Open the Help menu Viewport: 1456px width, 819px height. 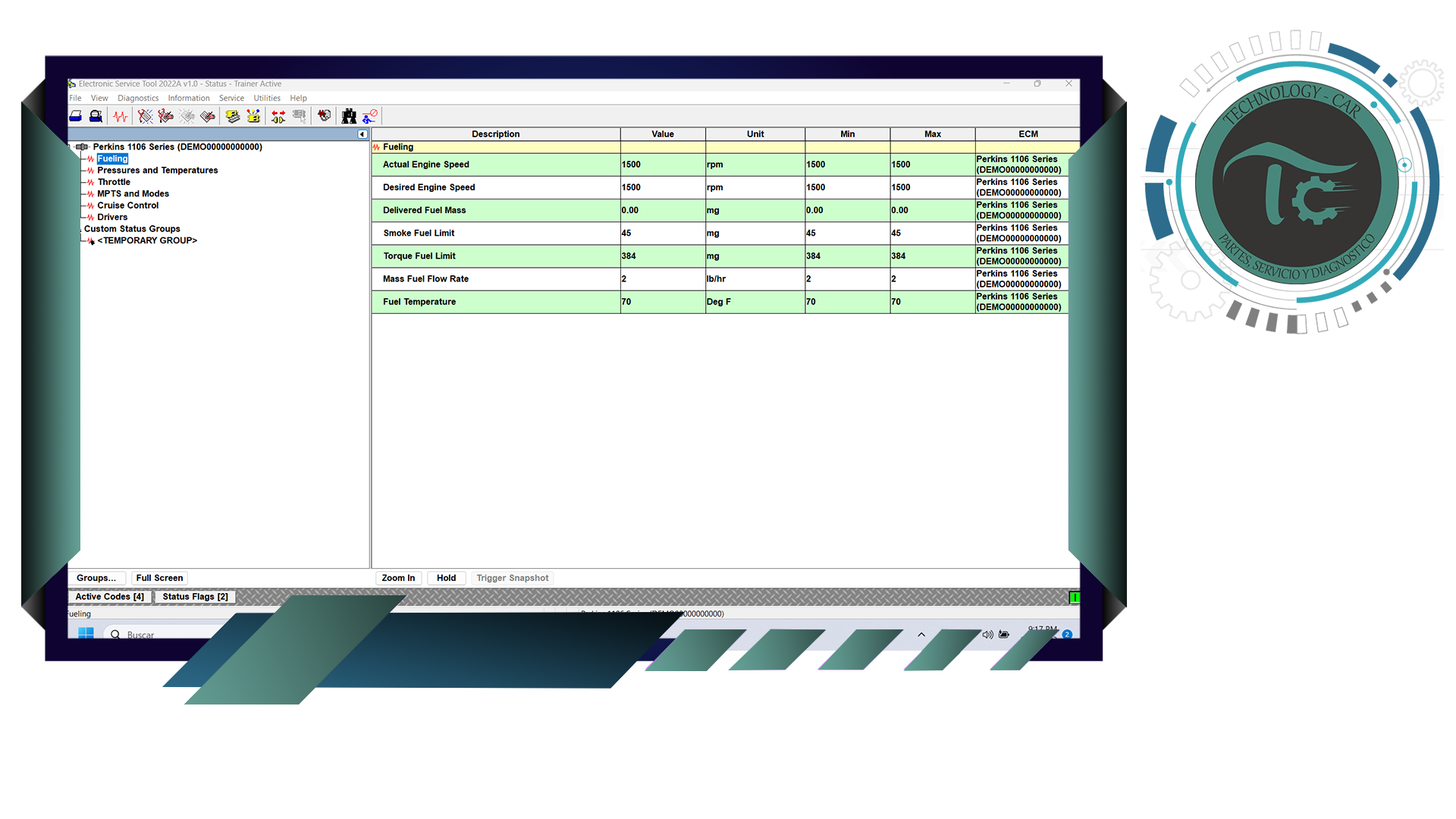[x=299, y=98]
